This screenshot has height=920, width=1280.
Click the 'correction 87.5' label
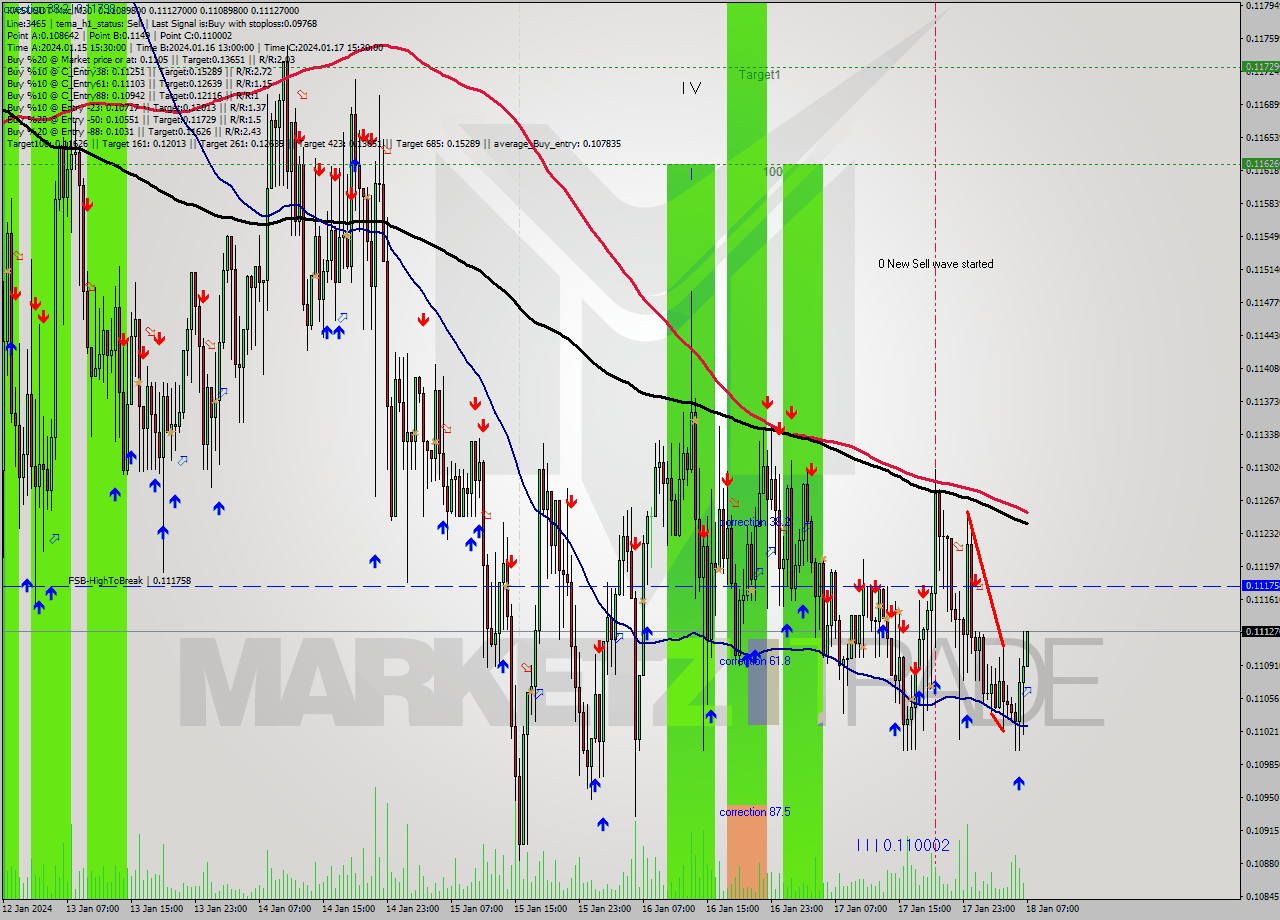coord(755,812)
